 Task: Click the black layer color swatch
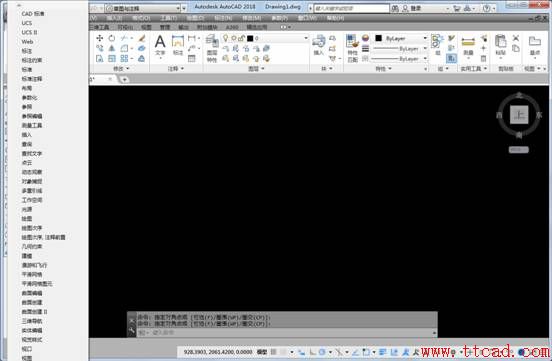(250, 38)
